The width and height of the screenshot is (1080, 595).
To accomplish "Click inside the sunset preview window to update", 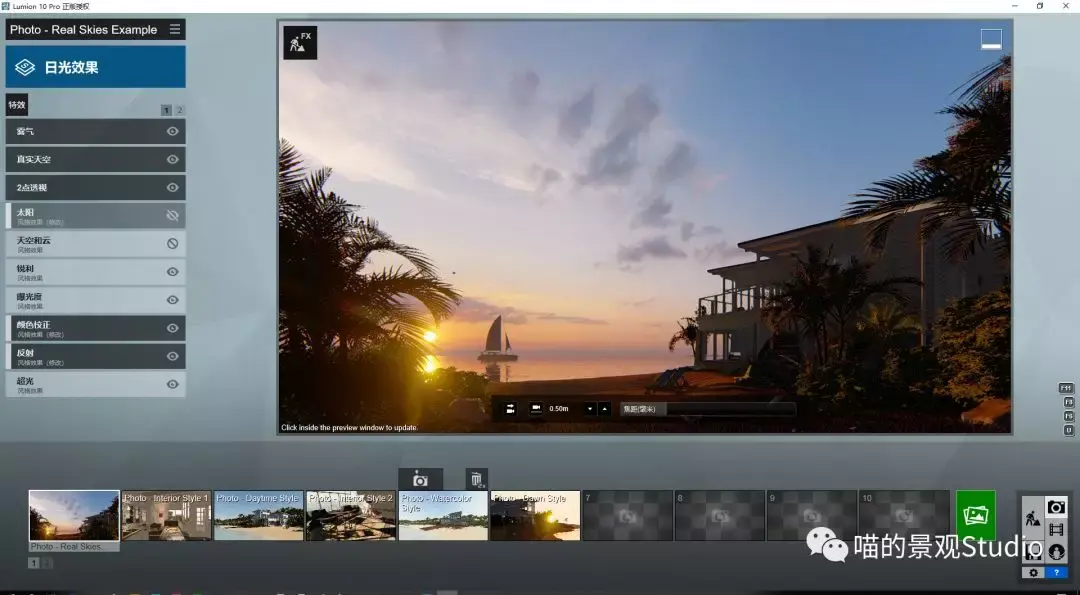I will tap(645, 227).
